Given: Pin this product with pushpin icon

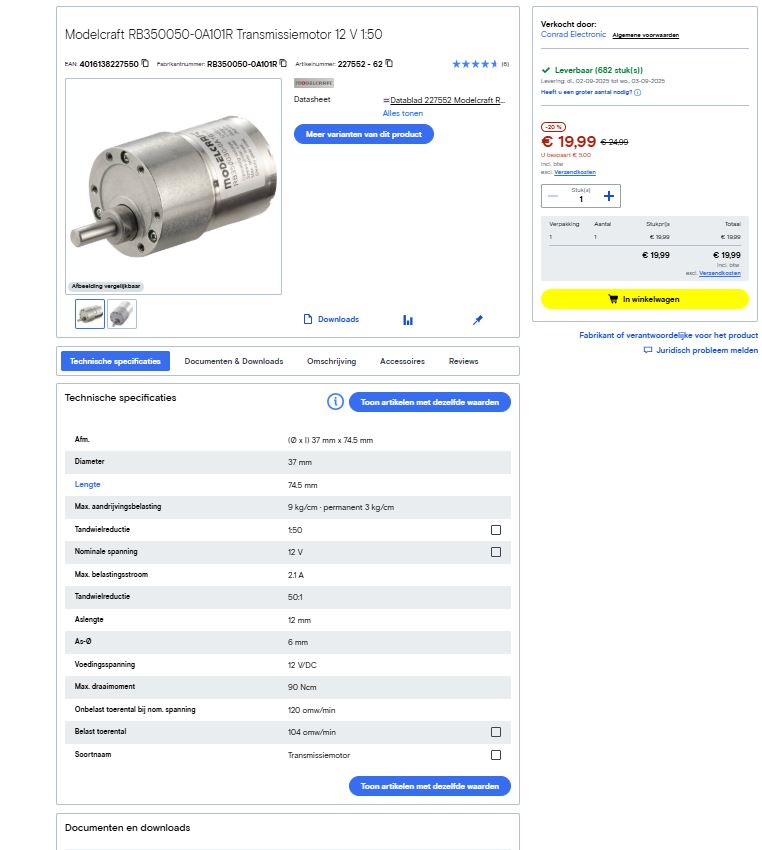Looking at the screenshot, I should coord(477,320).
